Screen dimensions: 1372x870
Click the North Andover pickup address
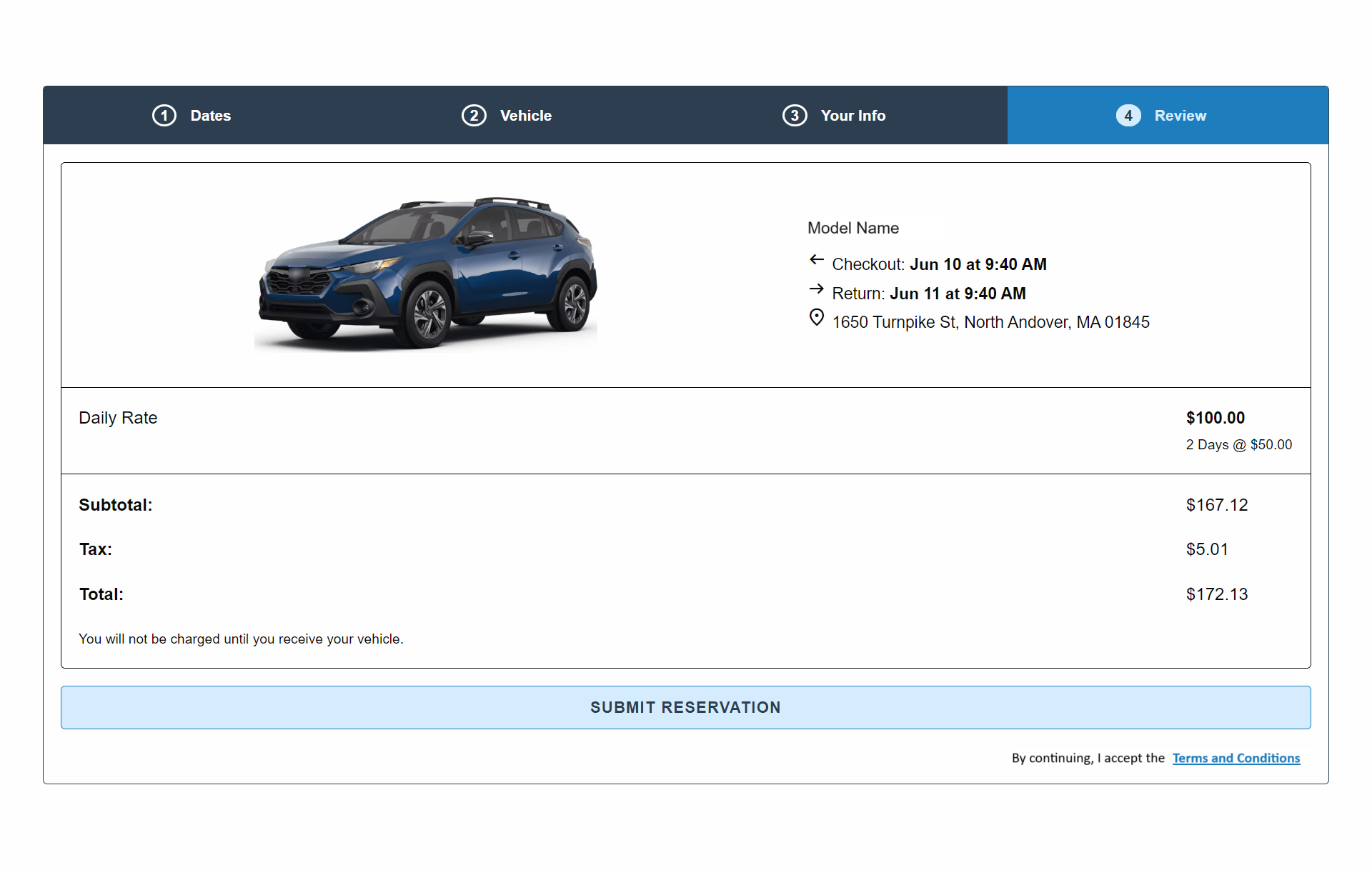pos(990,322)
